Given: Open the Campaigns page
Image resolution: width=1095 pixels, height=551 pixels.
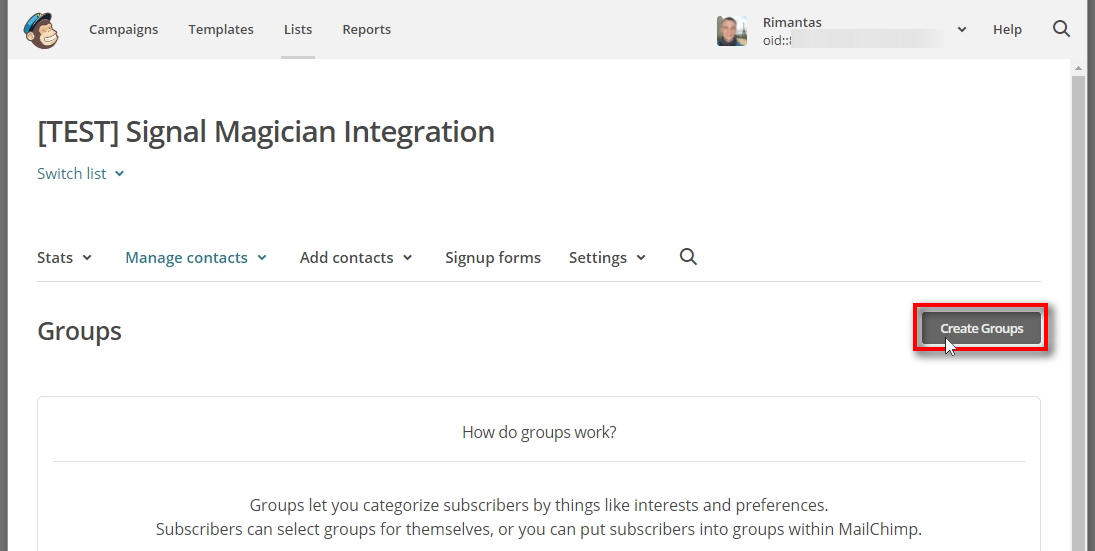Looking at the screenshot, I should point(123,29).
